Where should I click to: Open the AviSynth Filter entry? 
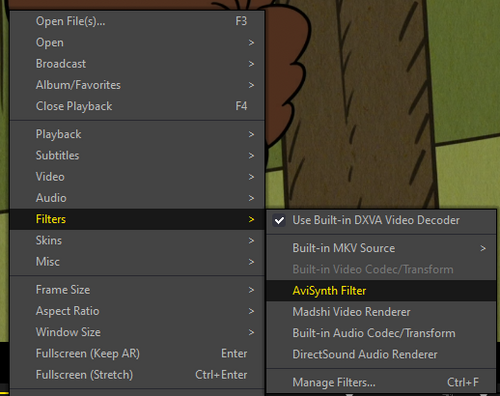(381, 291)
